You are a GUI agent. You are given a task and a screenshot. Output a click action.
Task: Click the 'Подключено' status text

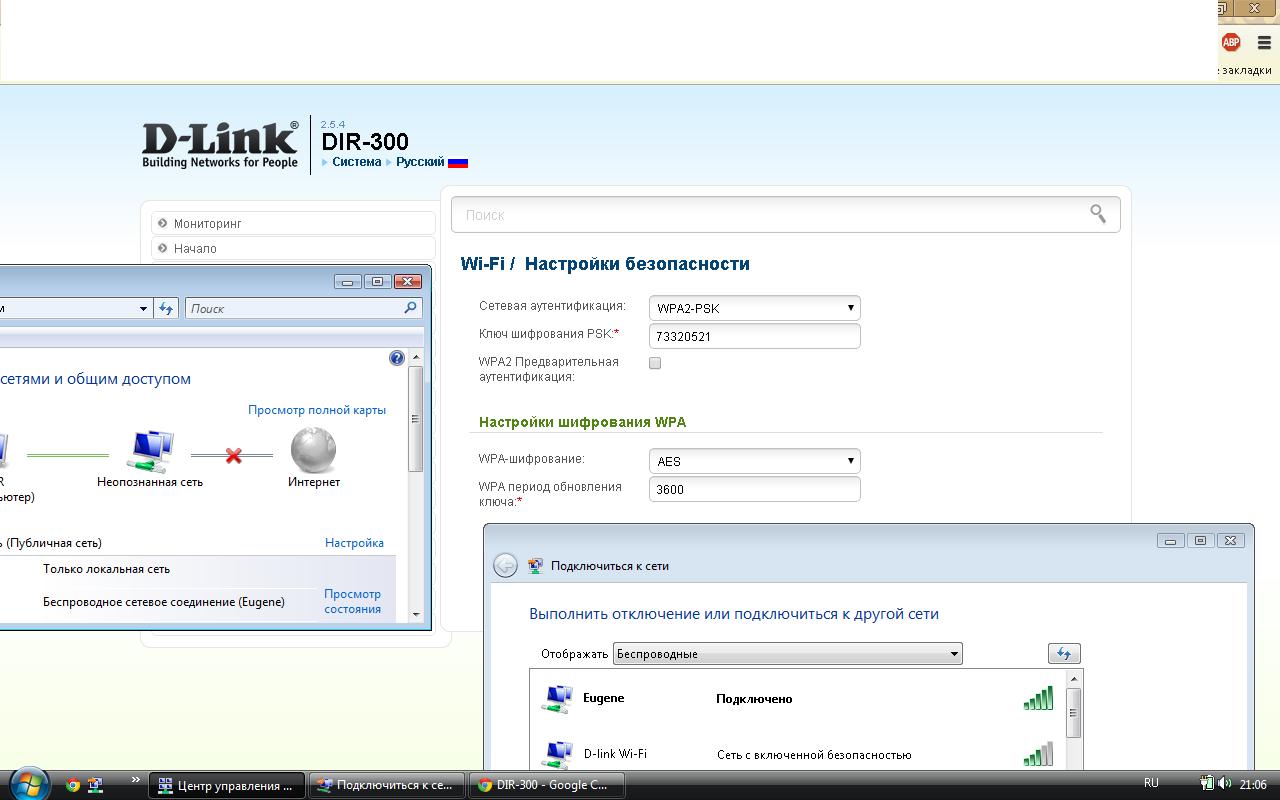(x=754, y=699)
